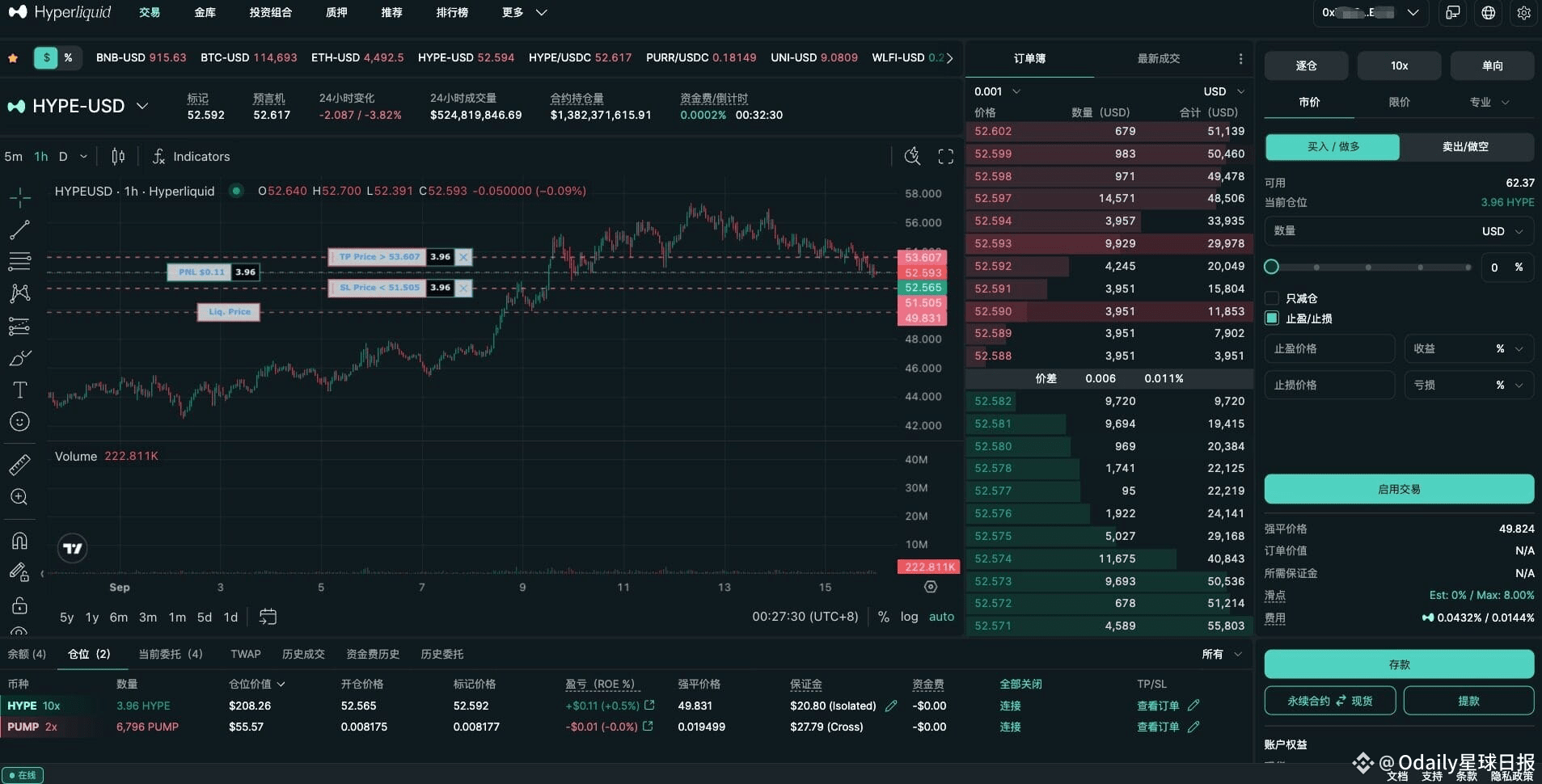Switch to the 限价 order tab
Viewport: 1542px width, 784px height.
[1398, 103]
